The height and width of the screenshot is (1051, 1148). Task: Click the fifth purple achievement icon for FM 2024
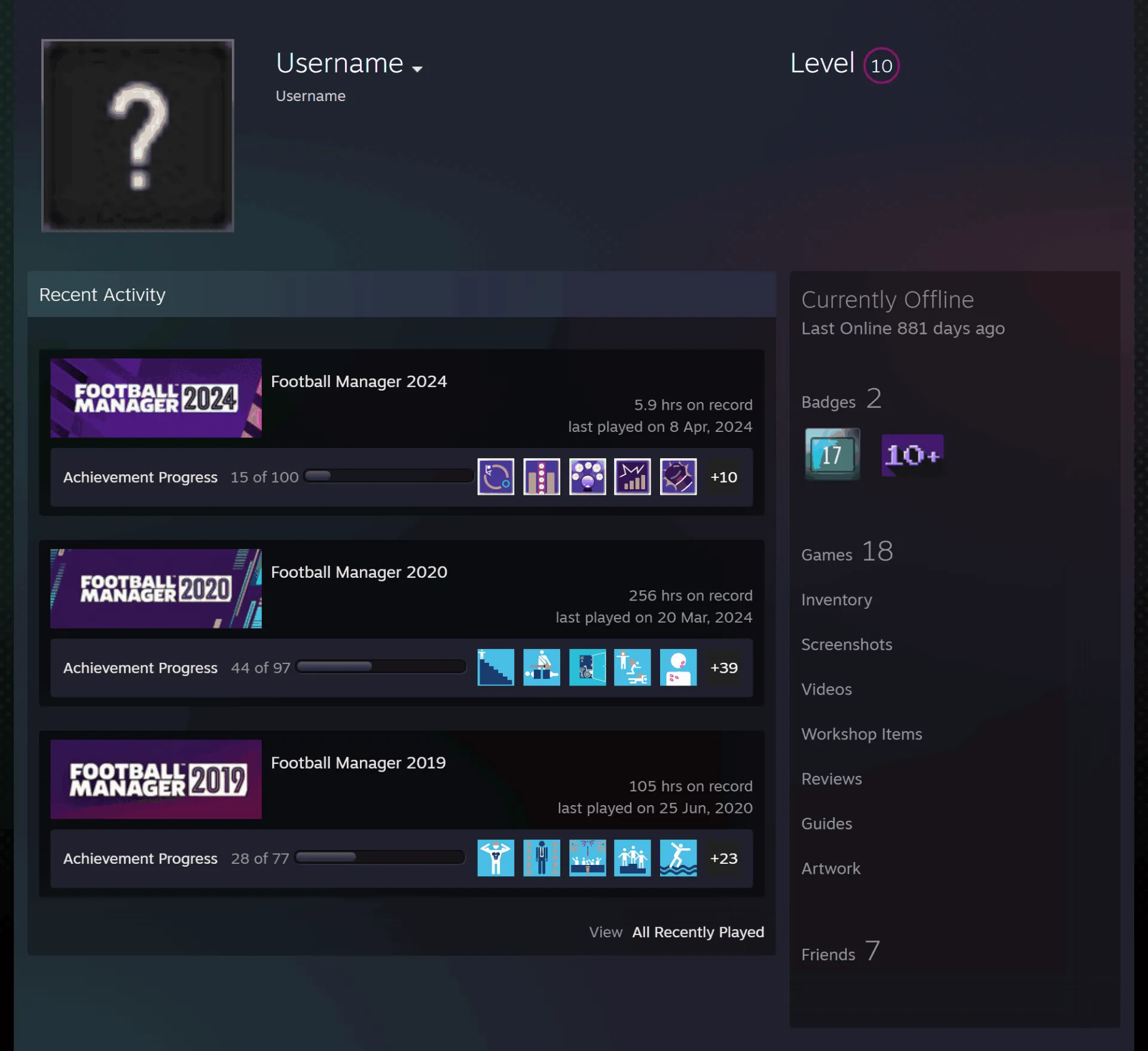pyautogui.click(x=678, y=477)
